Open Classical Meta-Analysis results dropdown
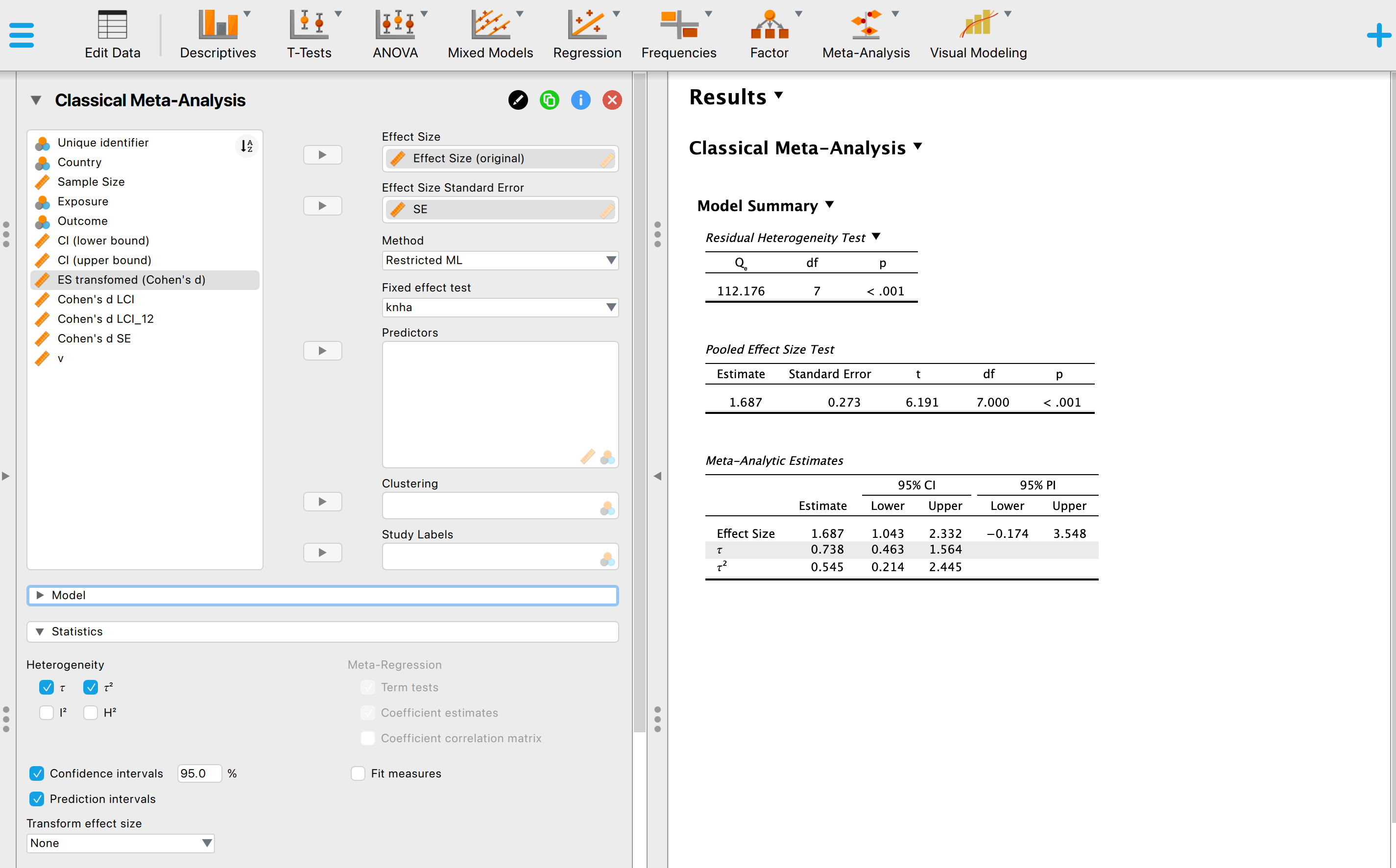Screen dimensions: 1396x868 (x=918, y=146)
